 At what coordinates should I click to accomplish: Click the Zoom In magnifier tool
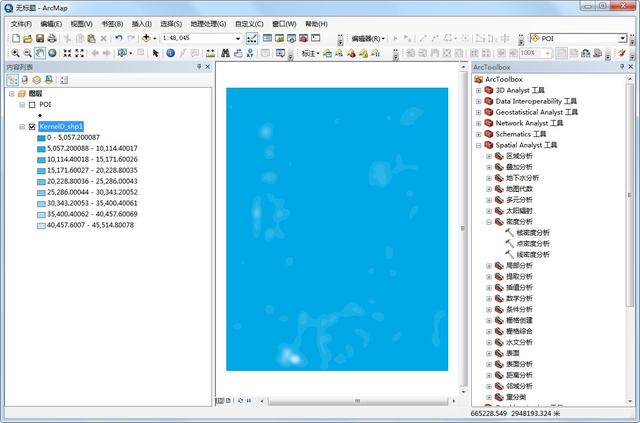(14, 53)
